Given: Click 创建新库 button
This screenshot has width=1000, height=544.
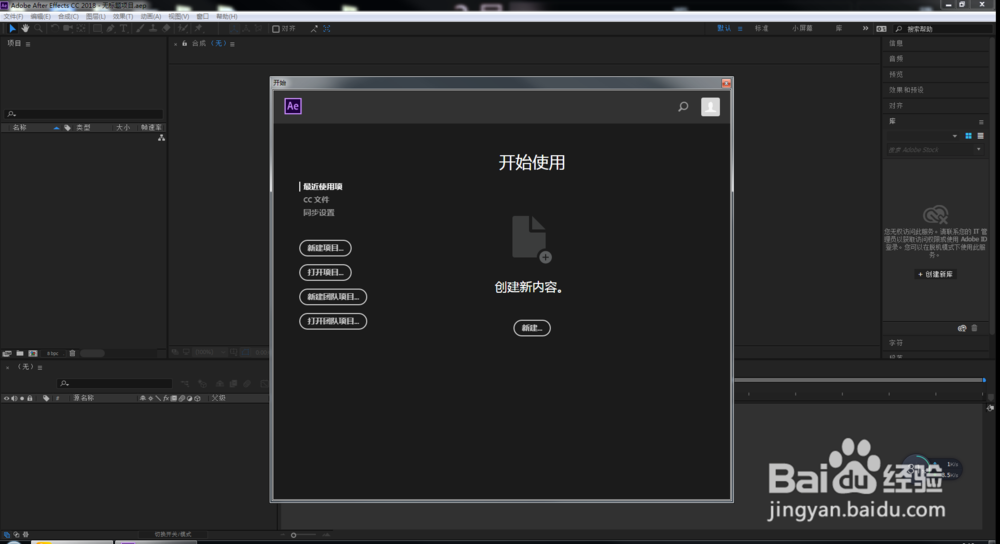Looking at the screenshot, I should click(x=935, y=274).
